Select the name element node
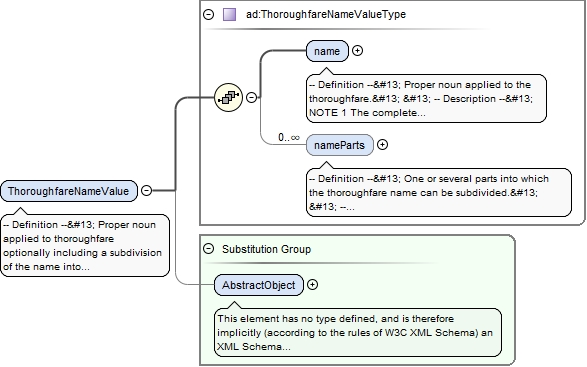 tap(327, 51)
